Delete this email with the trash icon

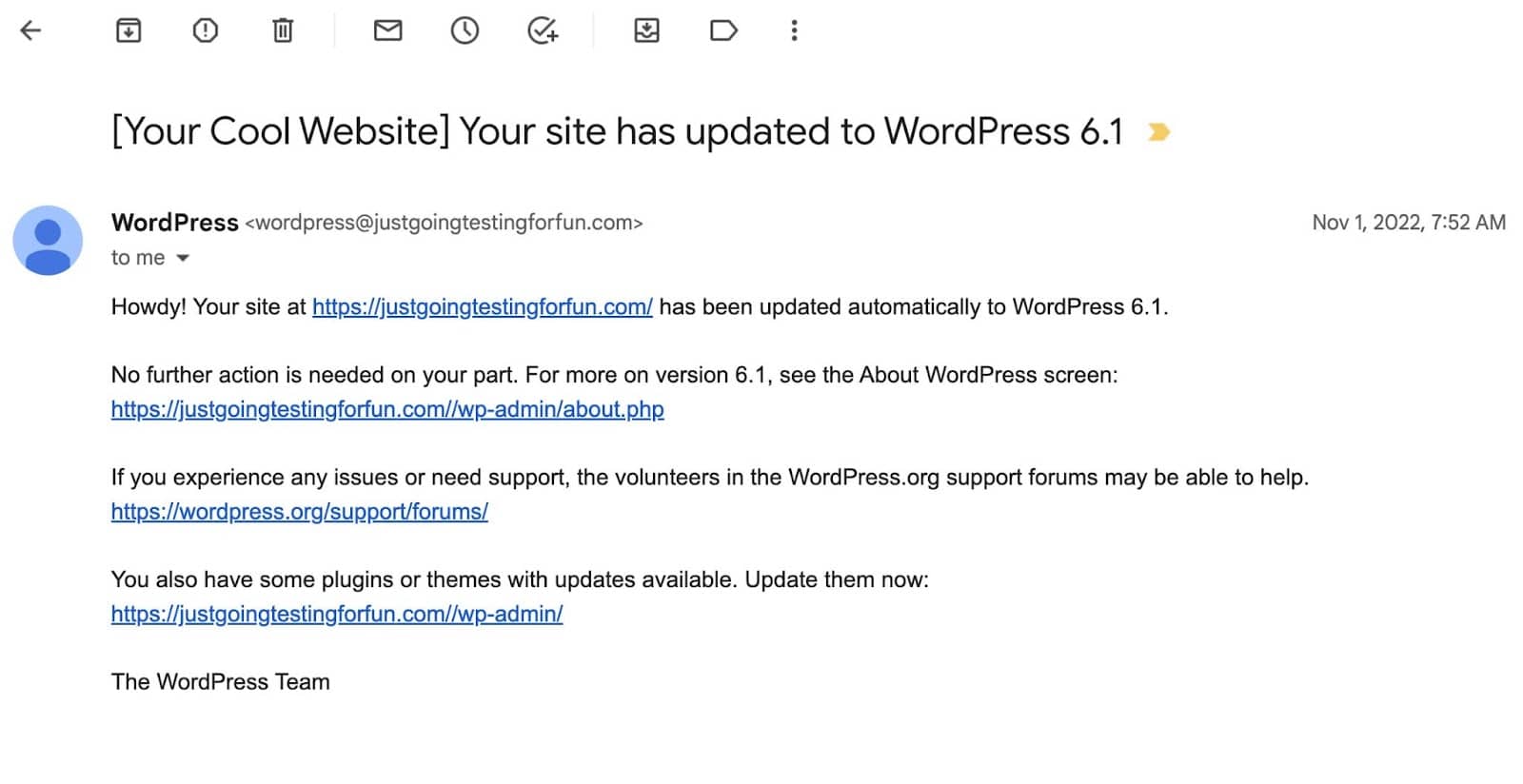(x=283, y=30)
